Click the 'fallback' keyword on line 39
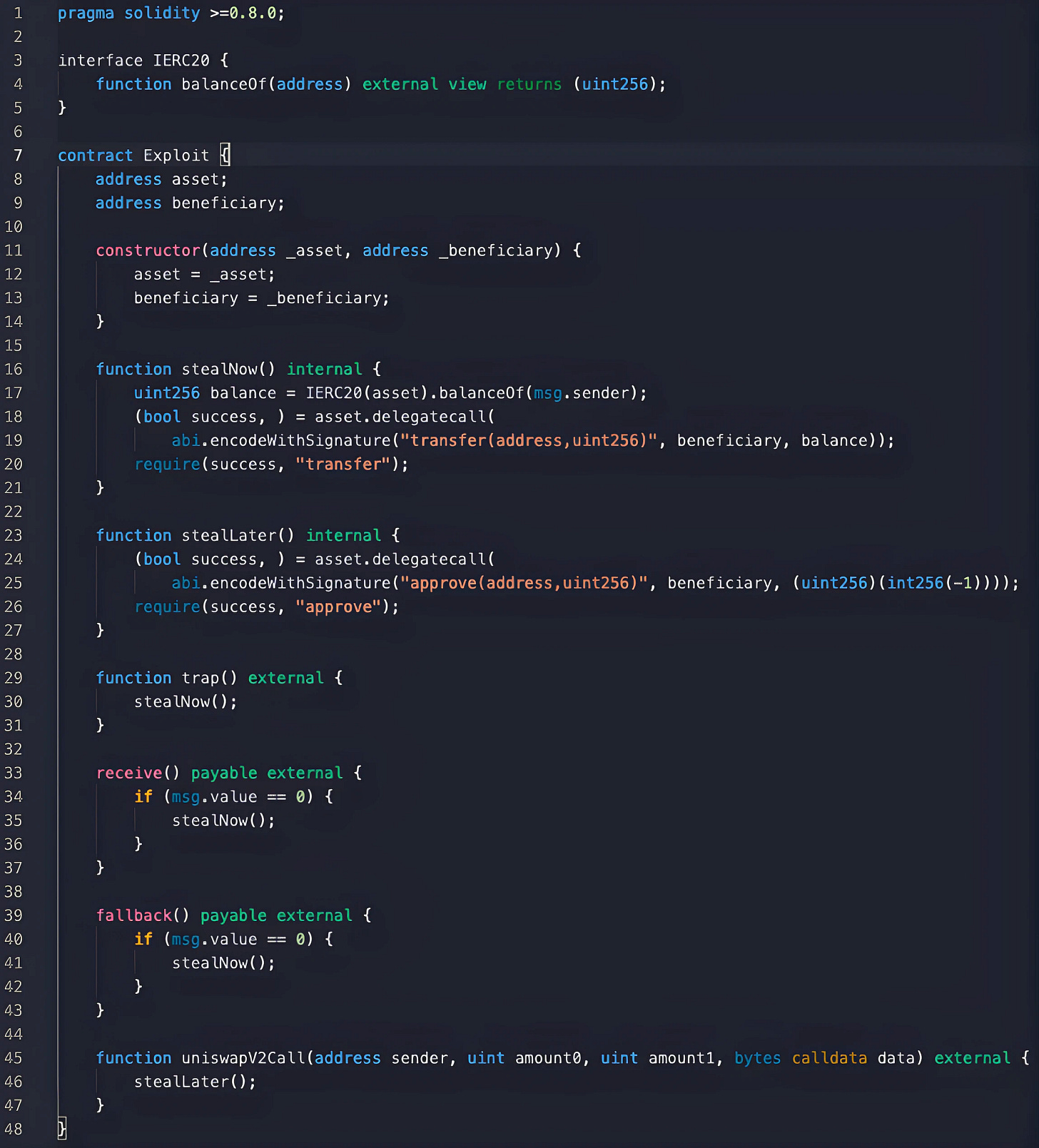Screen dimensions: 1039x1148 pos(134,915)
